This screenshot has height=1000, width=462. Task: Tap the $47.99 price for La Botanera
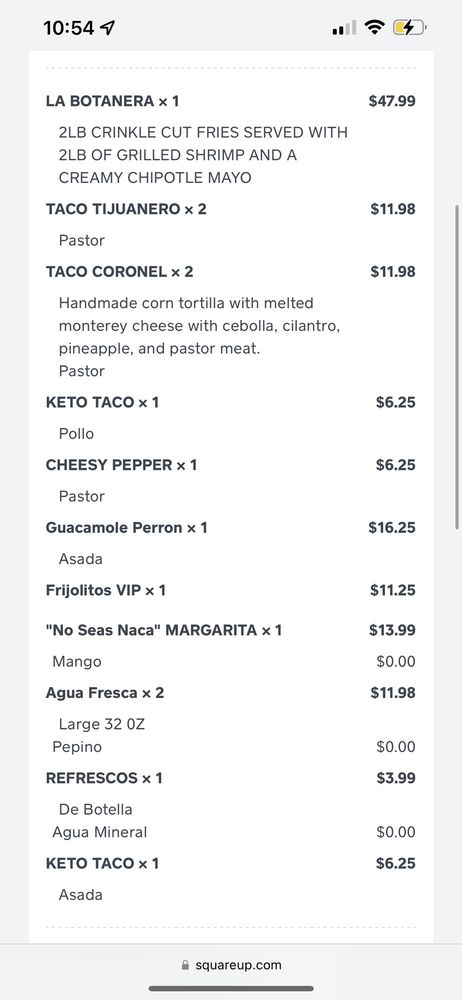point(392,101)
